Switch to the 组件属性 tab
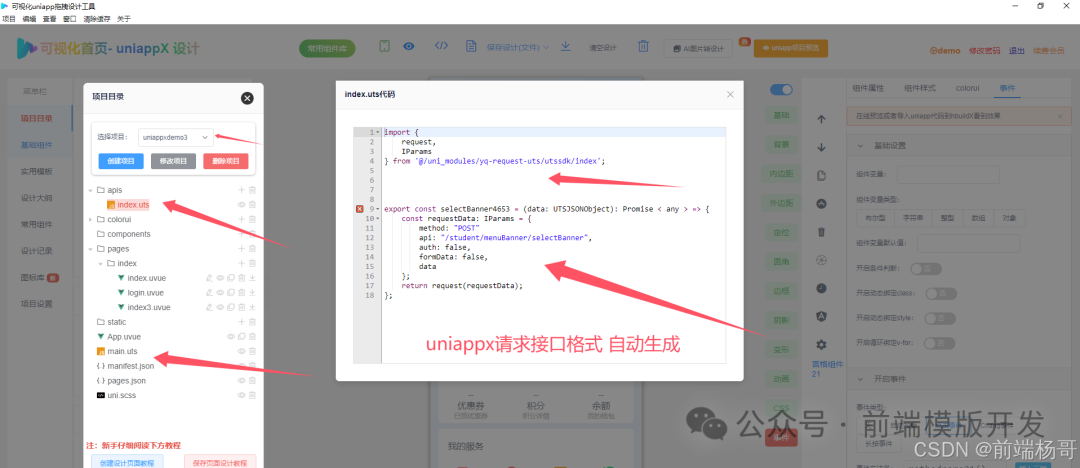The height and width of the screenshot is (468, 1080). click(868, 88)
